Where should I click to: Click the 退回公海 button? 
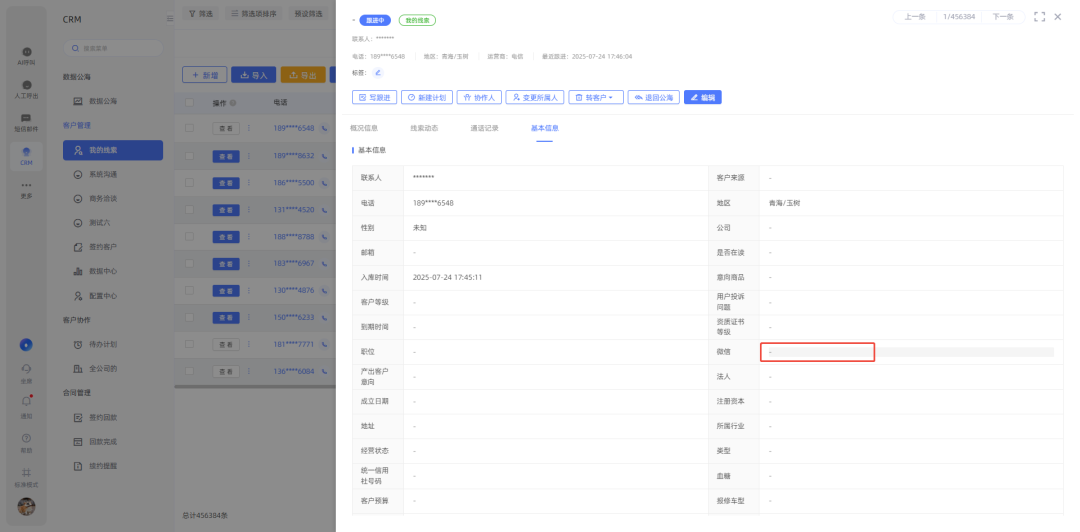(654, 98)
